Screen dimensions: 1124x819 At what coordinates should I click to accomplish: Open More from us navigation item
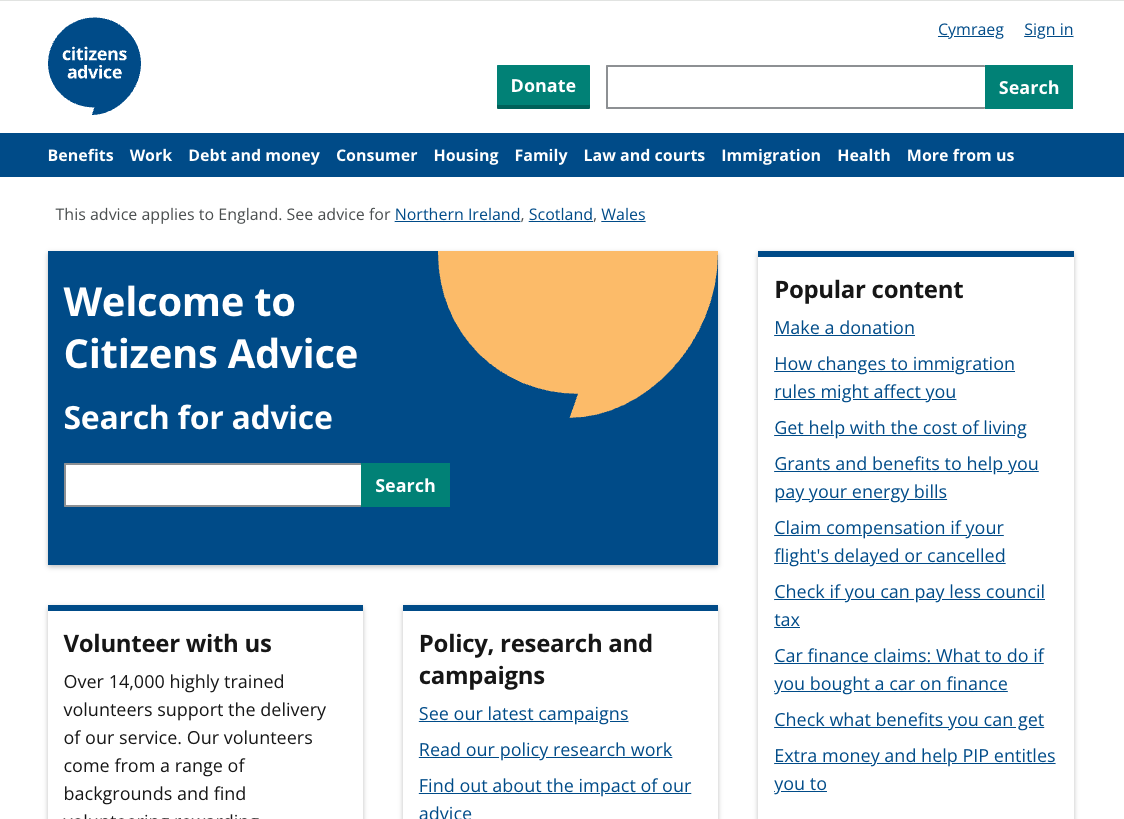[x=961, y=155]
